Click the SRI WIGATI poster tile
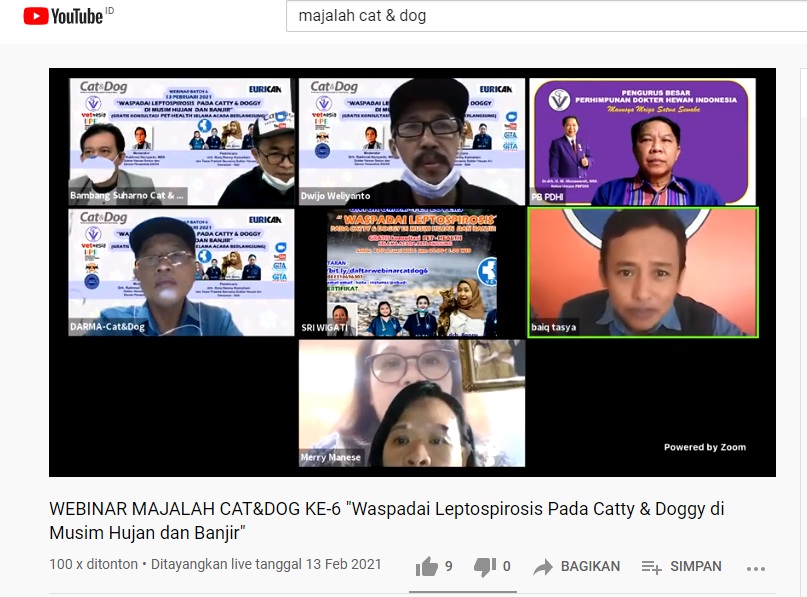Image resolution: width=807 pixels, height=597 pixels. pos(412,272)
